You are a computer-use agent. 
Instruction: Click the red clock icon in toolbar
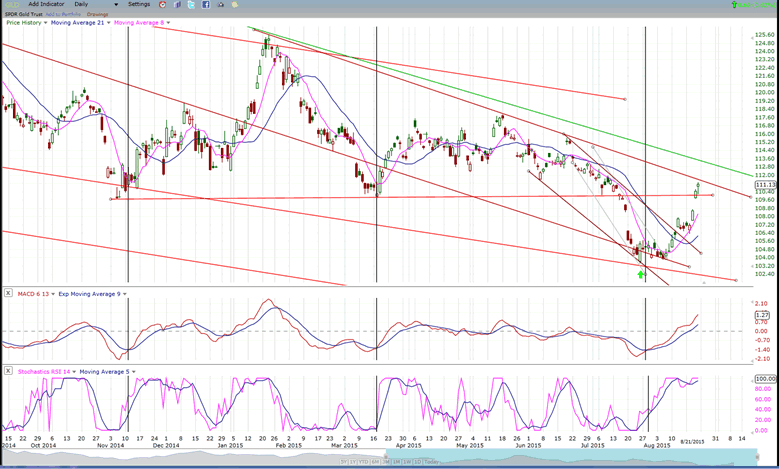163,5
